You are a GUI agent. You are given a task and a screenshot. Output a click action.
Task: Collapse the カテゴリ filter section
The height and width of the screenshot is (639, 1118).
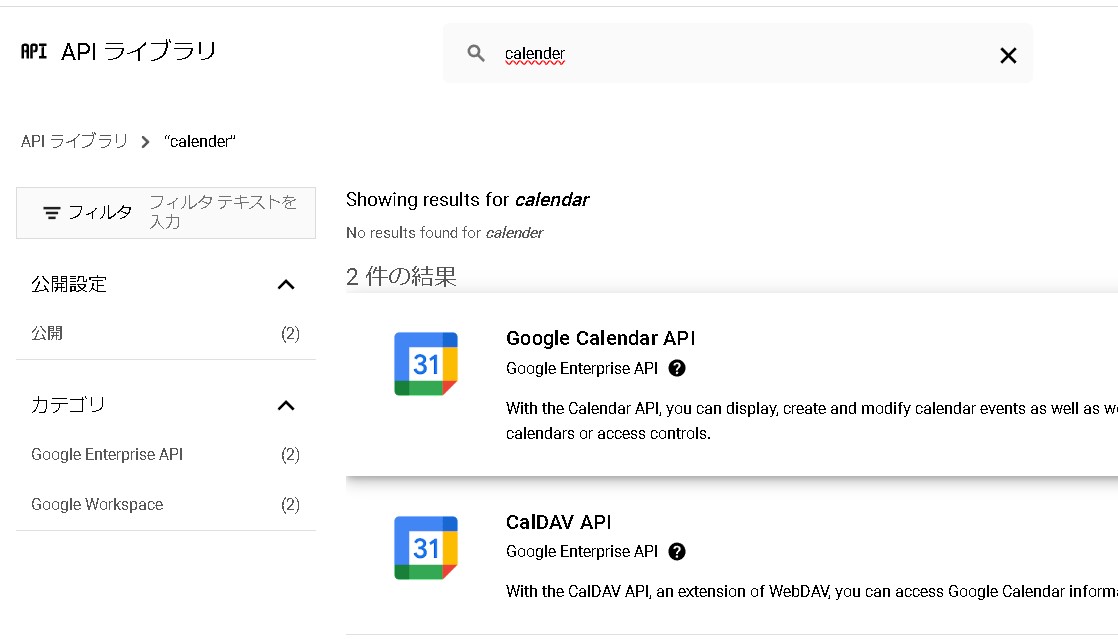tap(286, 406)
